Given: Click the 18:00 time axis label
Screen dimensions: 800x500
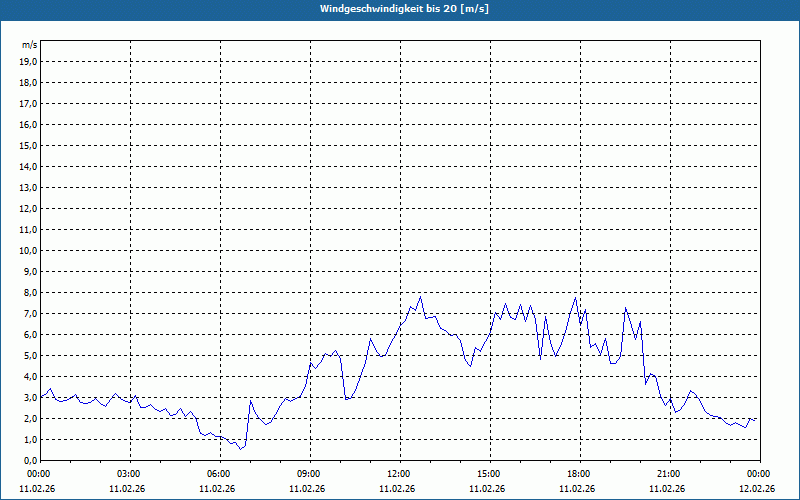Looking at the screenshot, I should [579, 473].
